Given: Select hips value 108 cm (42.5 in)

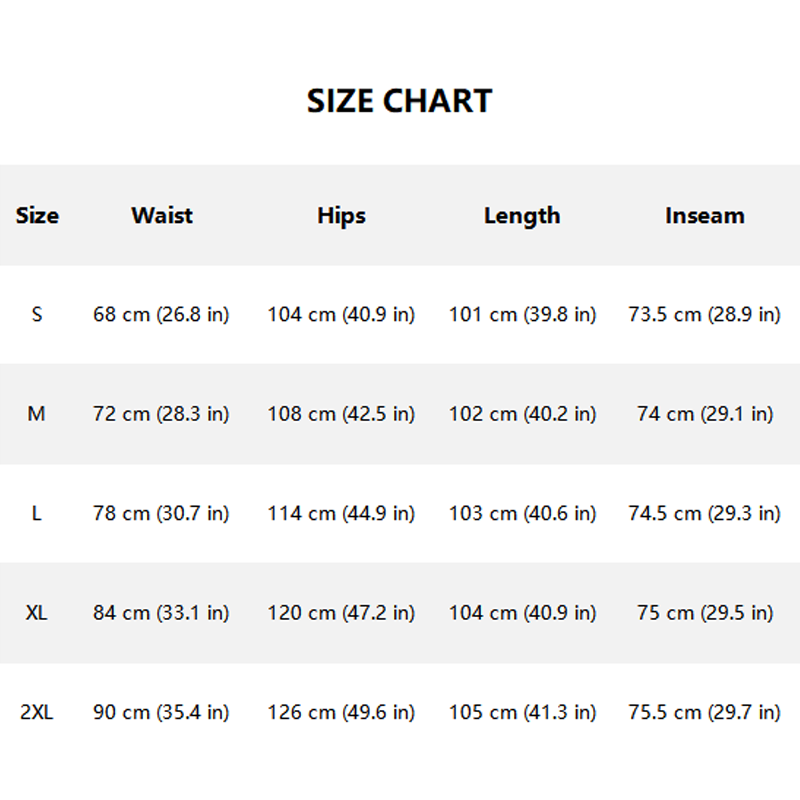Looking at the screenshot, I should click(x=341, y=414).
